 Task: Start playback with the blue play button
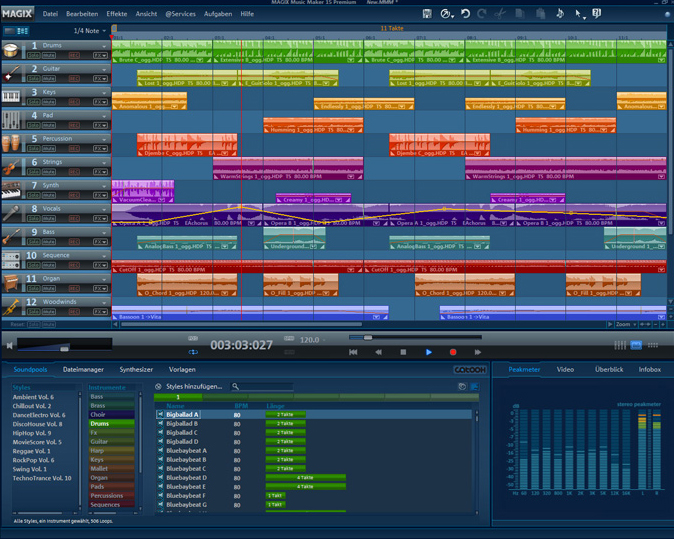coord(429,352)
